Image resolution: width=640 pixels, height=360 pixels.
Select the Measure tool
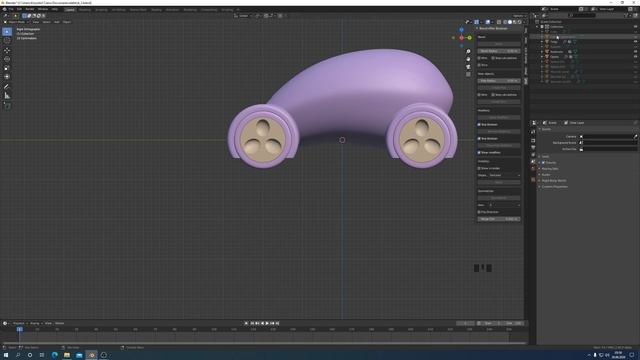point(7,96)
